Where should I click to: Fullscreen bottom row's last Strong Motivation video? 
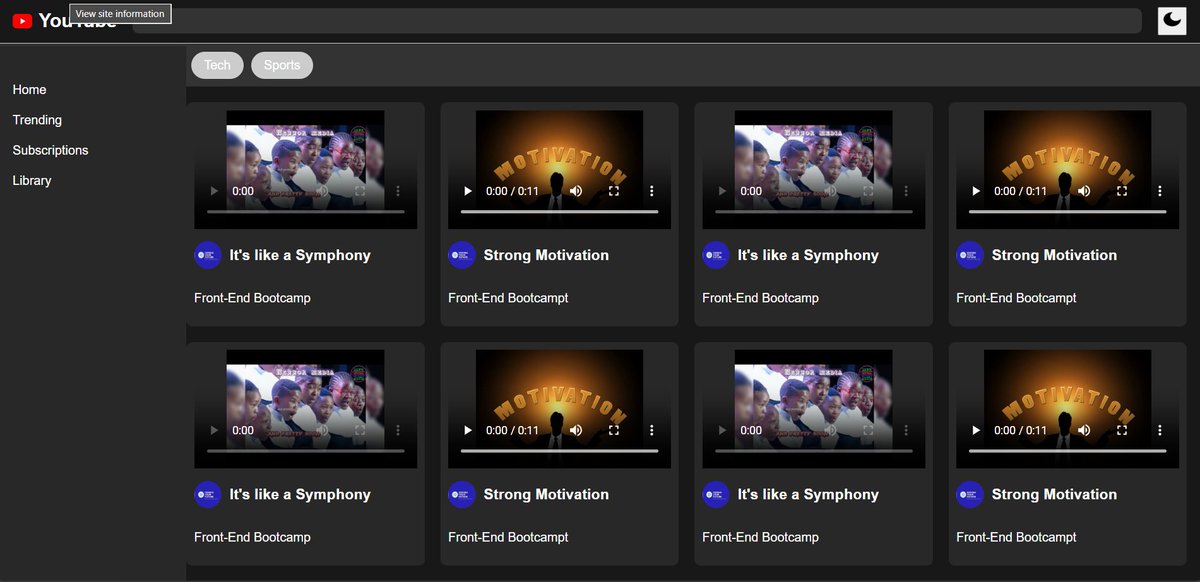tap(1122, 430)
